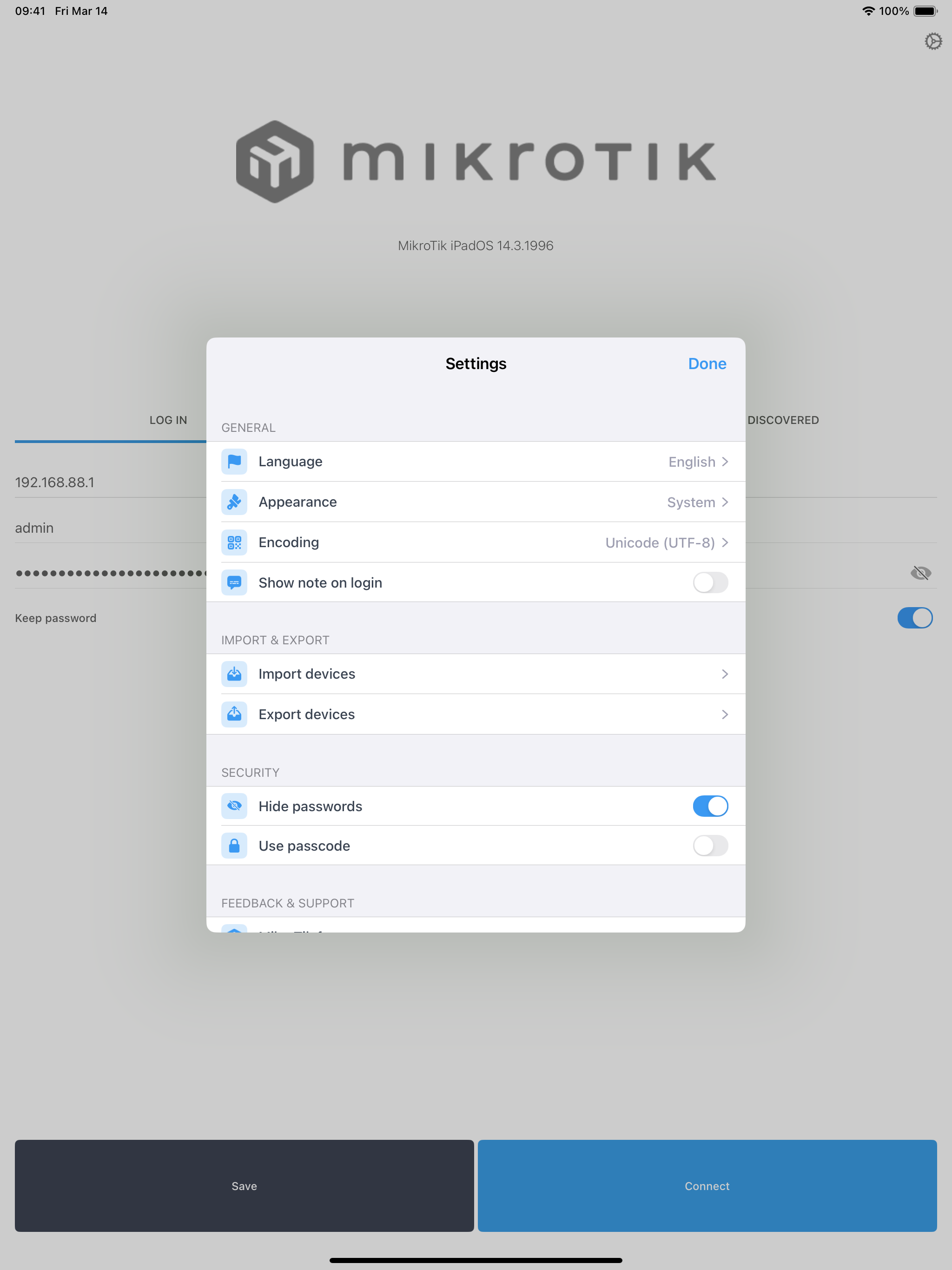Viewport: 952px width, 1270px height.
Task: Tap the 09:41 clock in status bar
Action: [30, 11]
